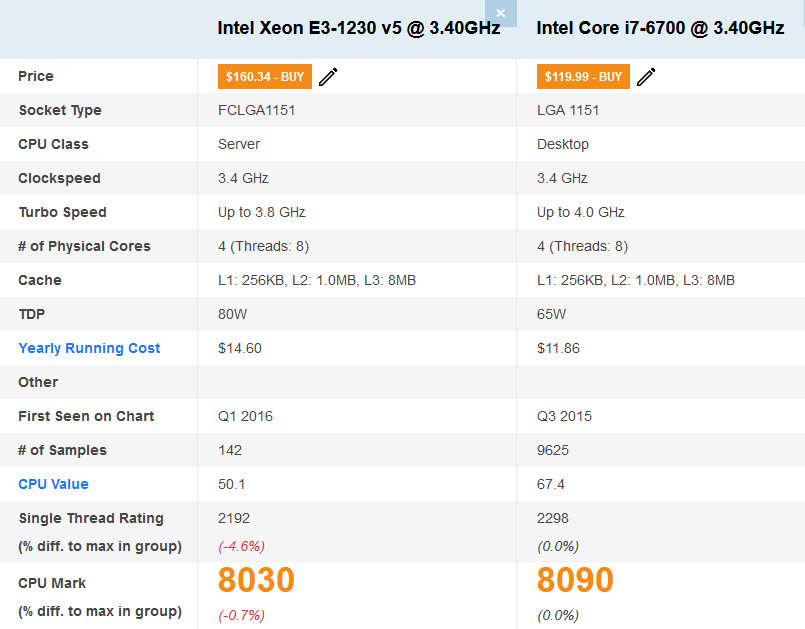
Task: Click the pencil edit icon beside $119.99 price
Action: pyautogui.click(x=646, y=77)
